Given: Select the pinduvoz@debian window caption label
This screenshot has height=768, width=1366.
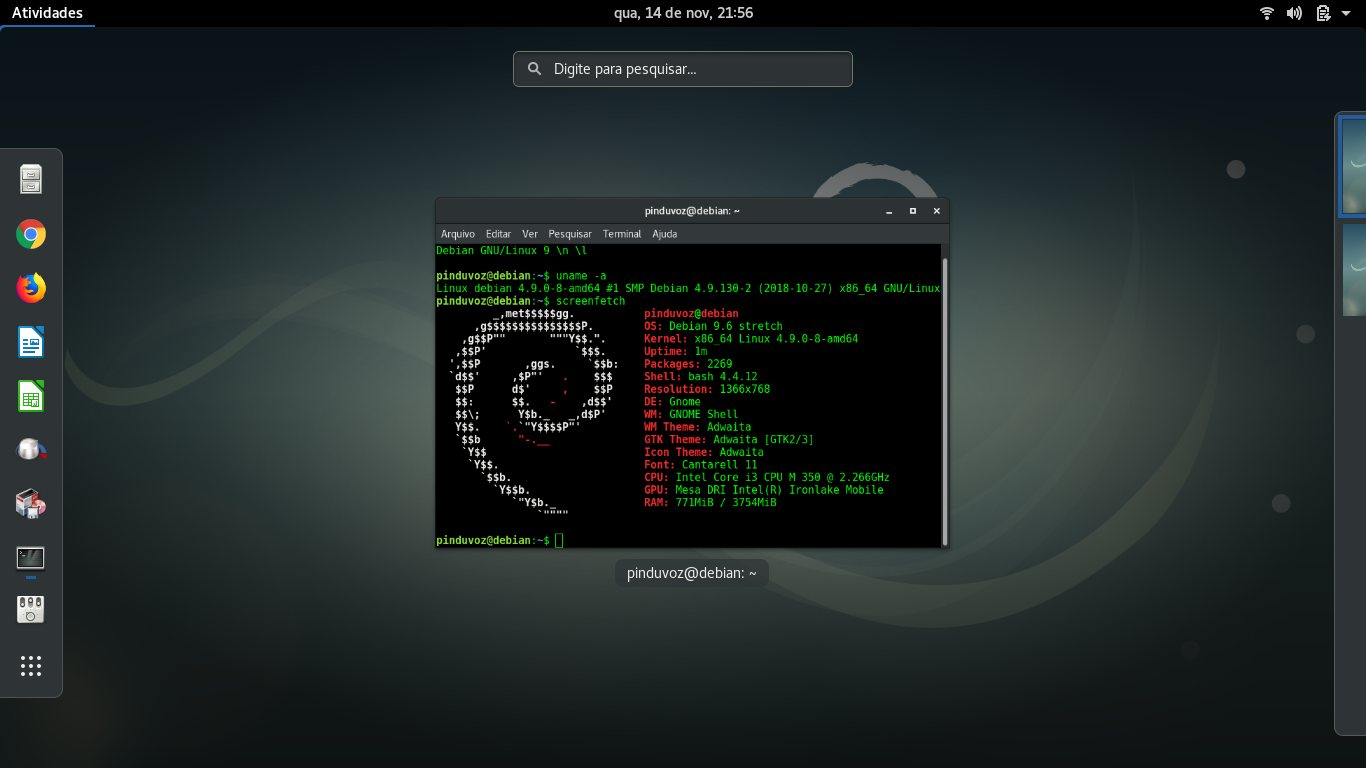Looking at the screenshot, I should 692,573.
